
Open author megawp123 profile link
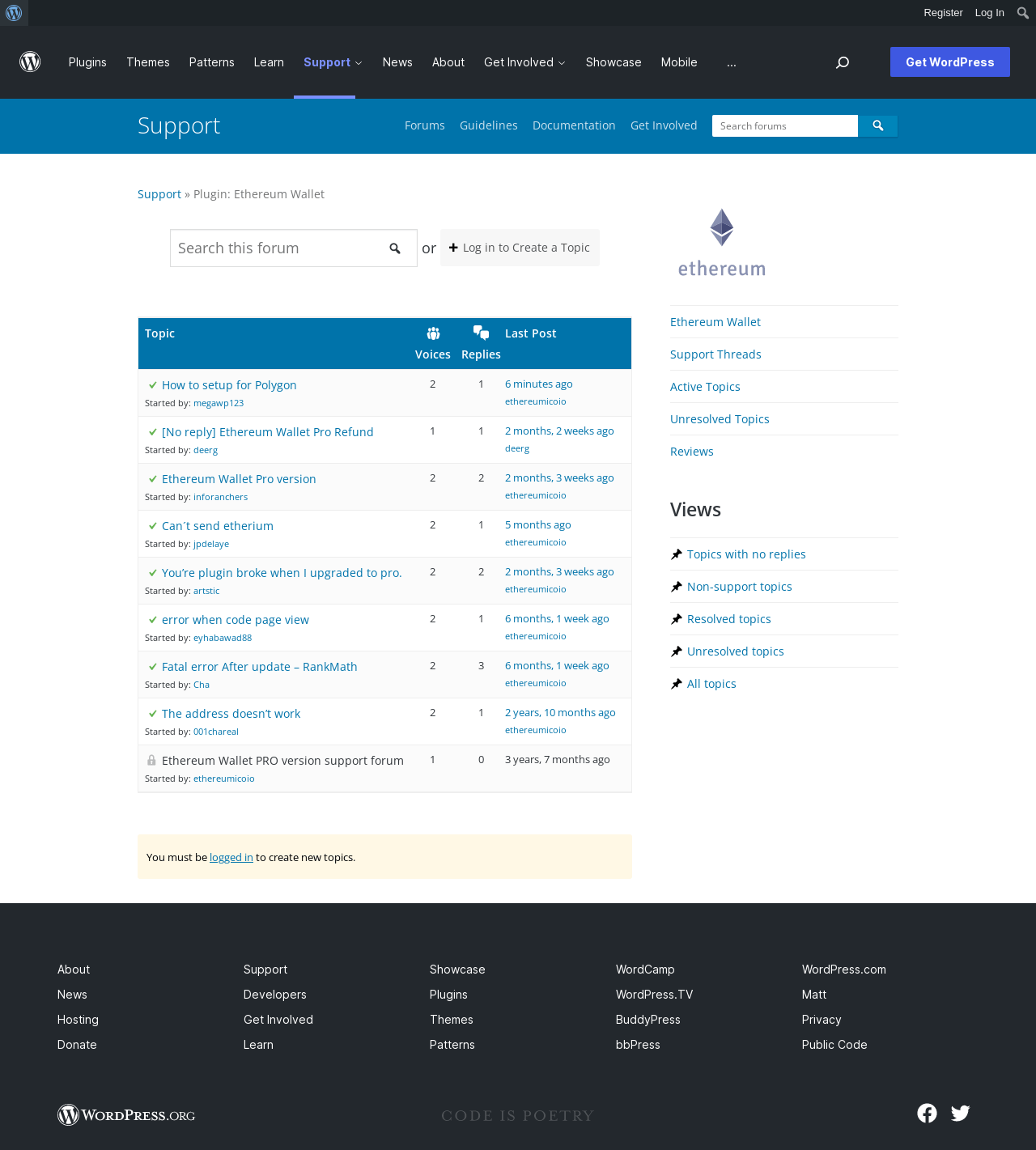coord(219,403)
